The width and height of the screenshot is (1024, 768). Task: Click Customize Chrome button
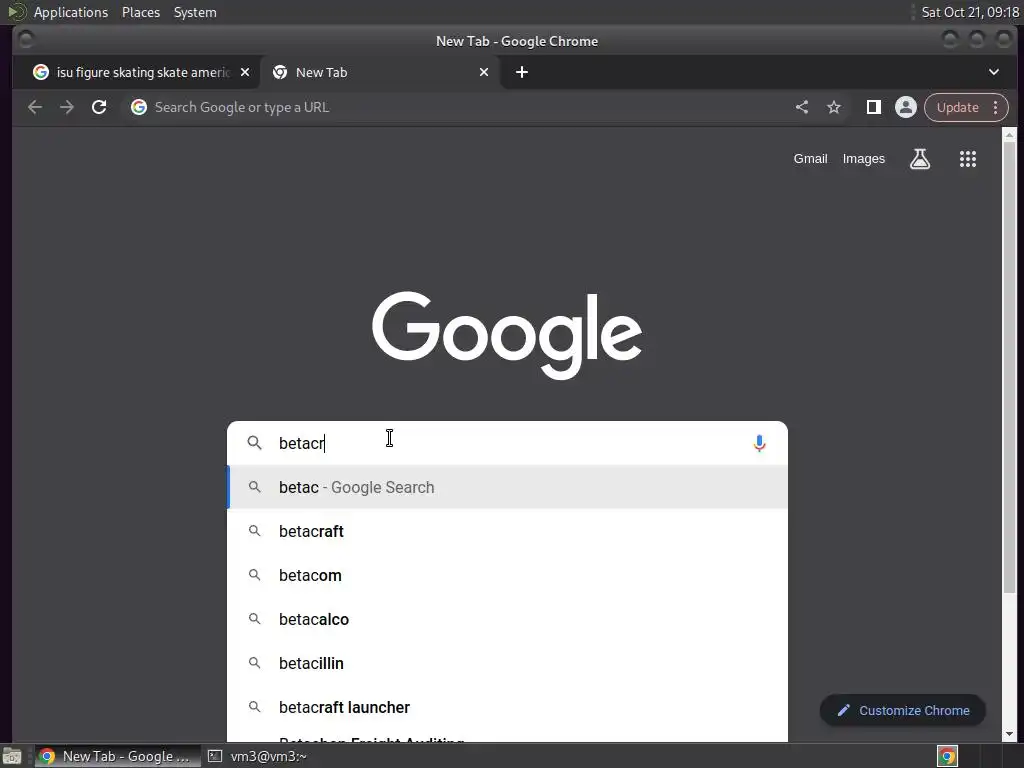903,711
